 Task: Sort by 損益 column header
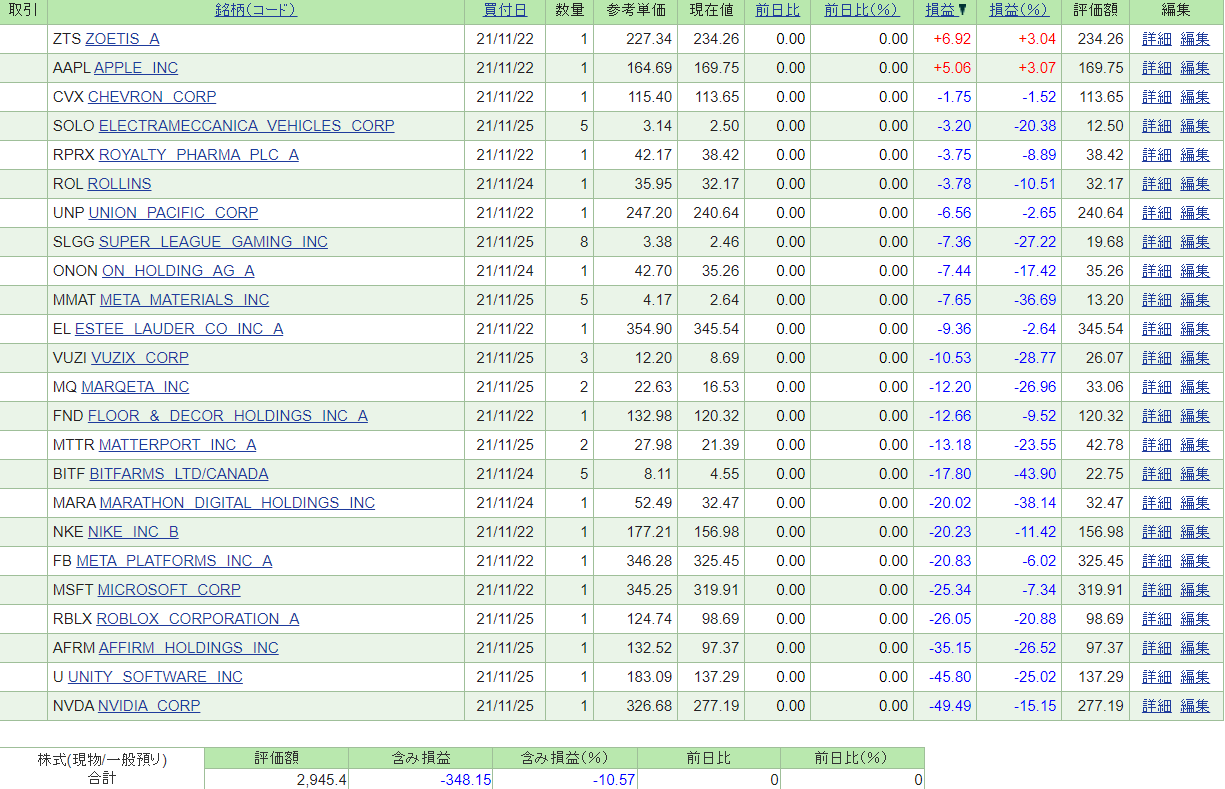pyautogui.click(x=945, y=10)
